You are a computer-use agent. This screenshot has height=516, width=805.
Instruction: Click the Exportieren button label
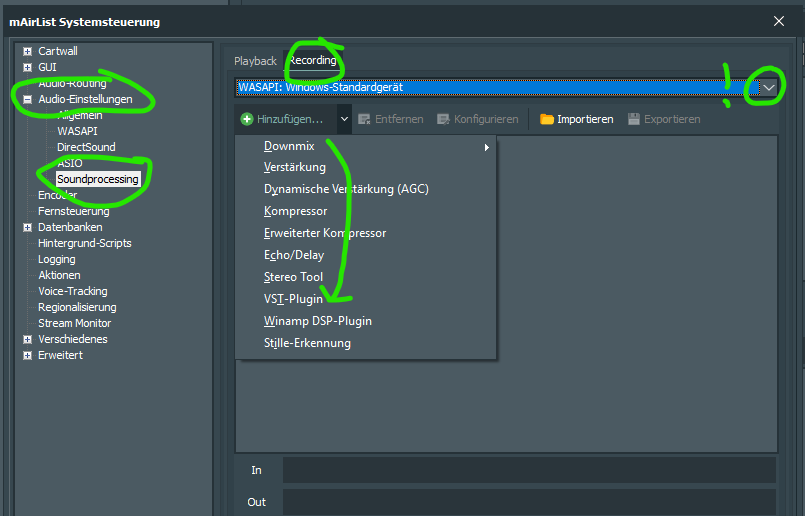[672, 119]
